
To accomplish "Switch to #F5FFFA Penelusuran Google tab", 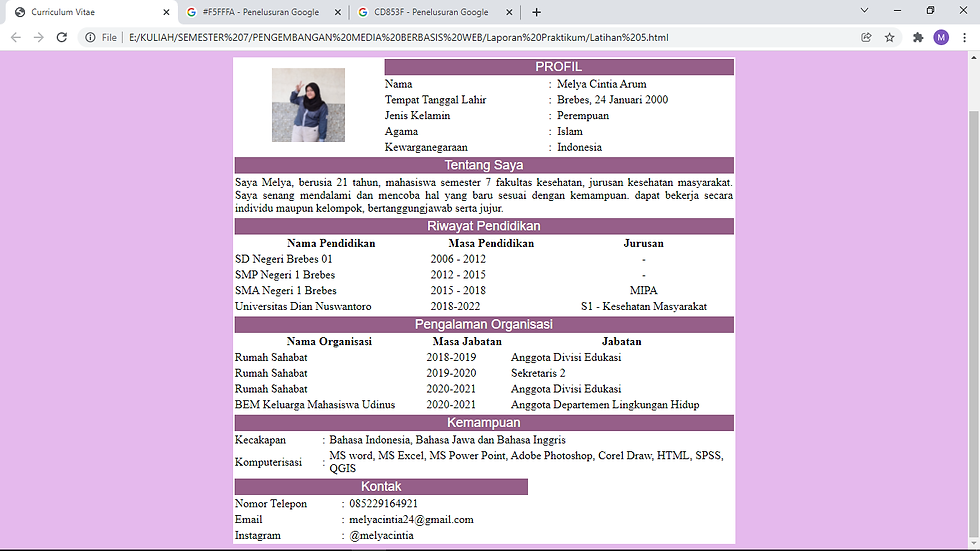I will point(262,12).
